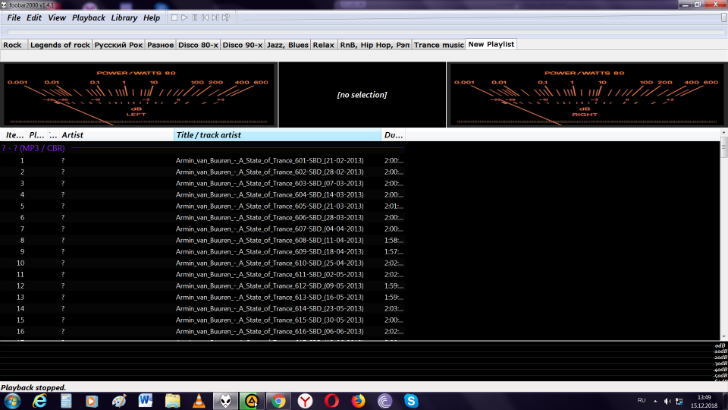This screenshot has height=410, width=728.
Task: Select track A_State_of_Trance_606-SBD_(28-03-2013)
Action: click(x=202, y=217)
